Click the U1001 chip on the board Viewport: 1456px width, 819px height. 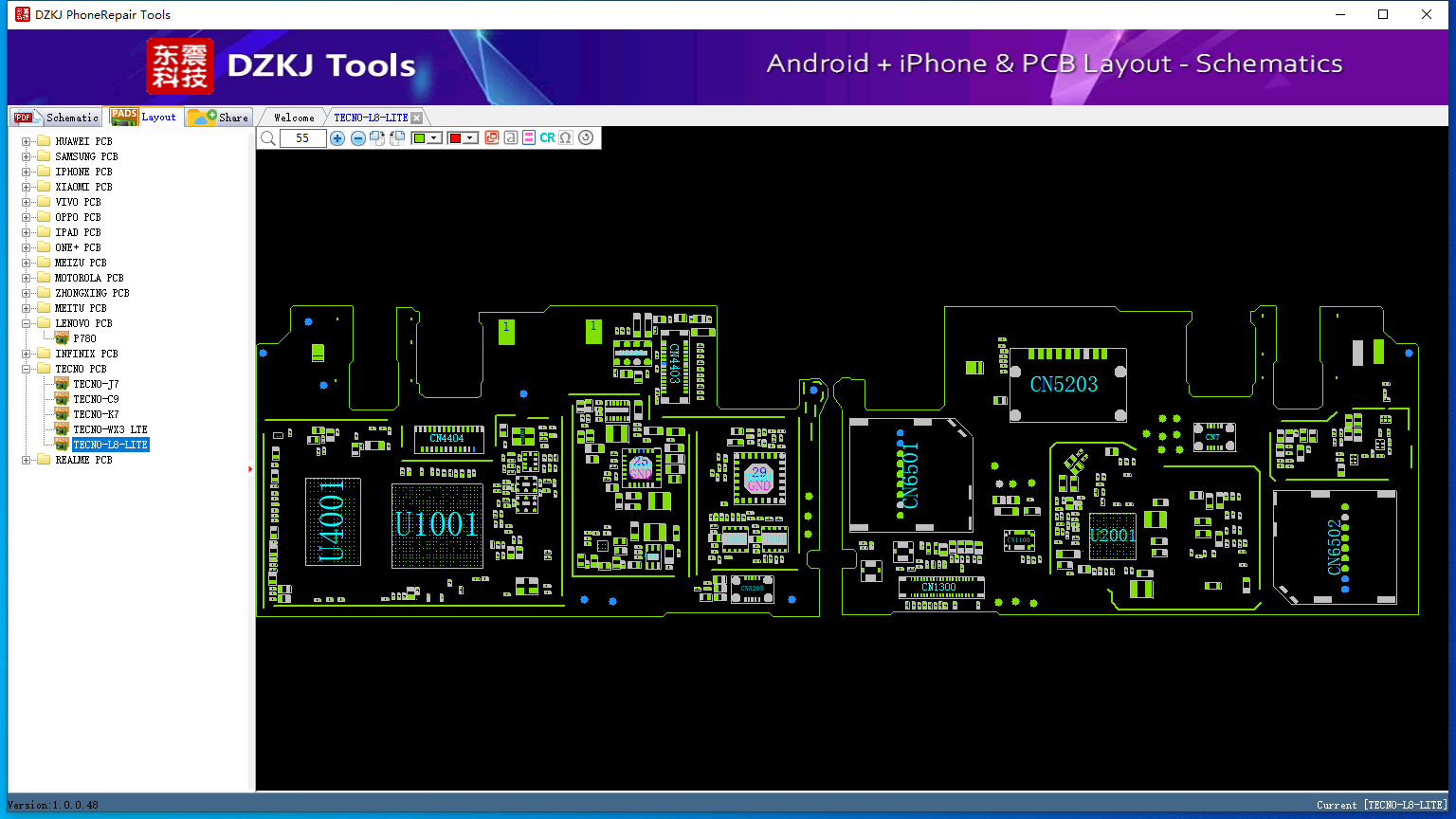pos(437,525)
